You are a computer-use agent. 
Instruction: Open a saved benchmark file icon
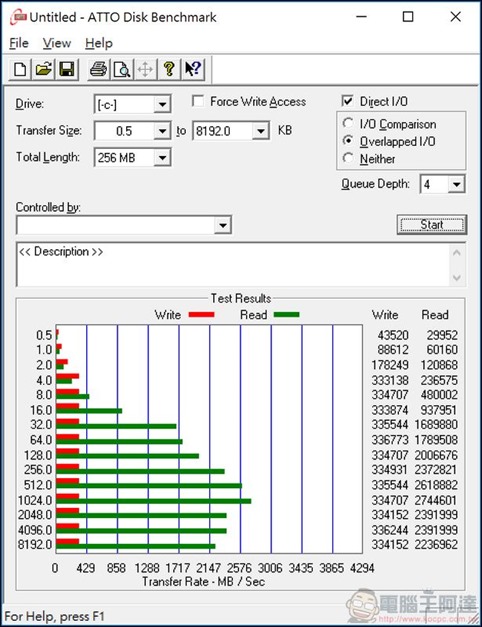point(43,70)
